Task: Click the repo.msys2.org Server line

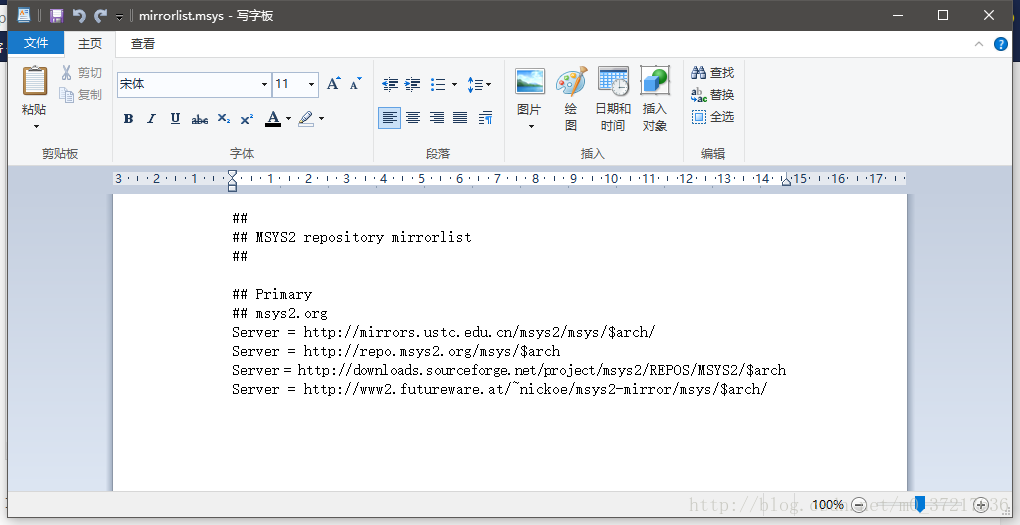Action: 396,351
